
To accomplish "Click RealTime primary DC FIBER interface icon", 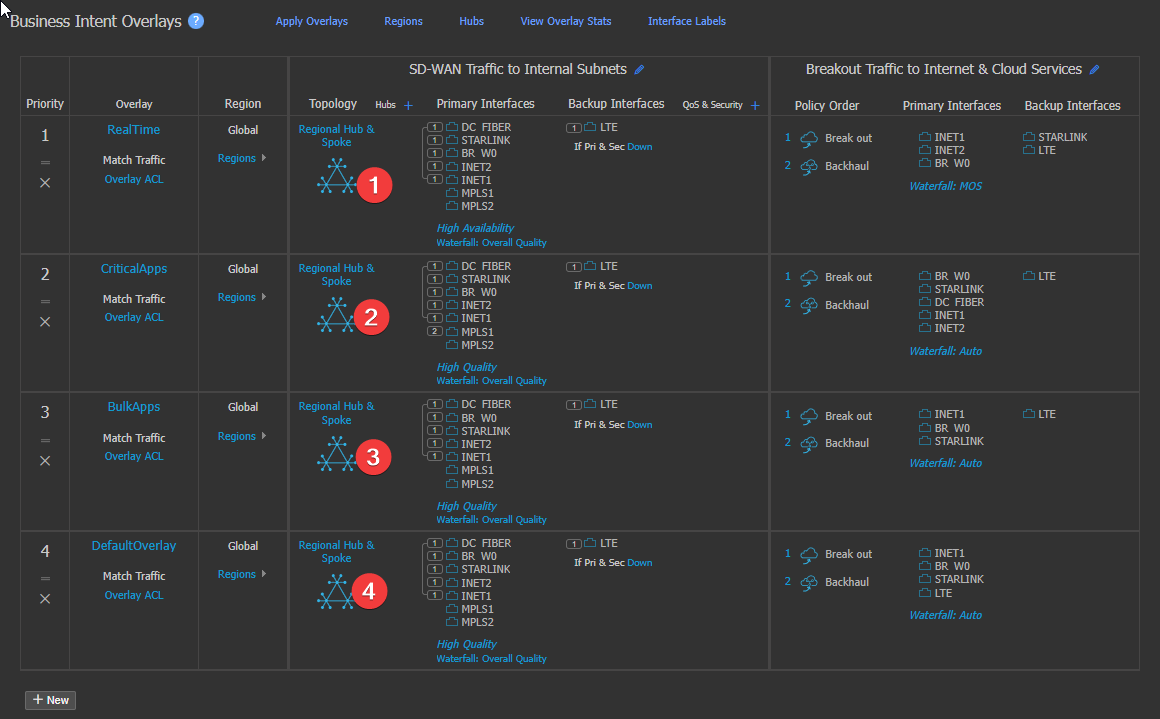I will click(452, 127).
